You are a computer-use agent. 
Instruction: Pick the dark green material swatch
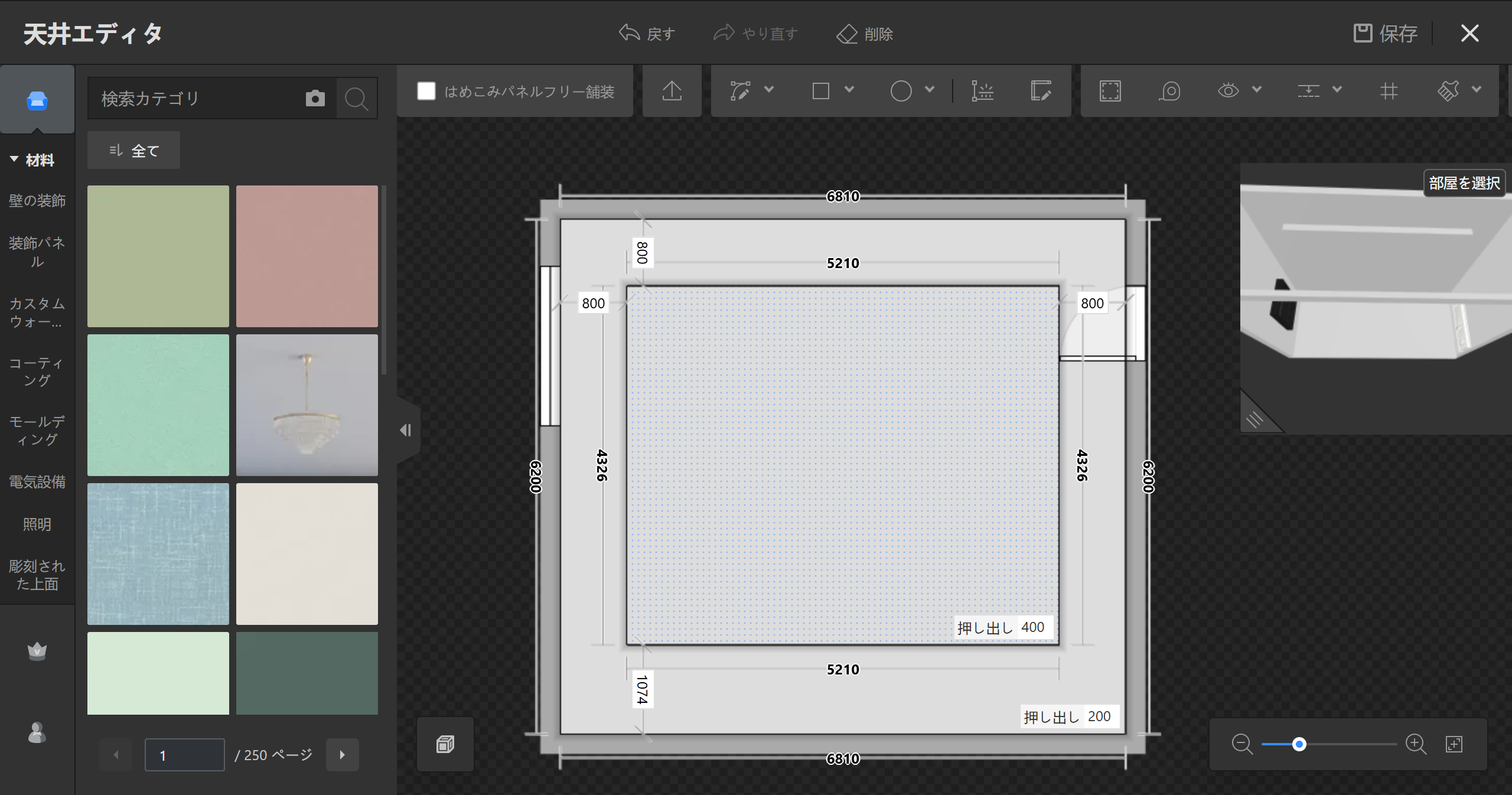click(x=307, y=673)
